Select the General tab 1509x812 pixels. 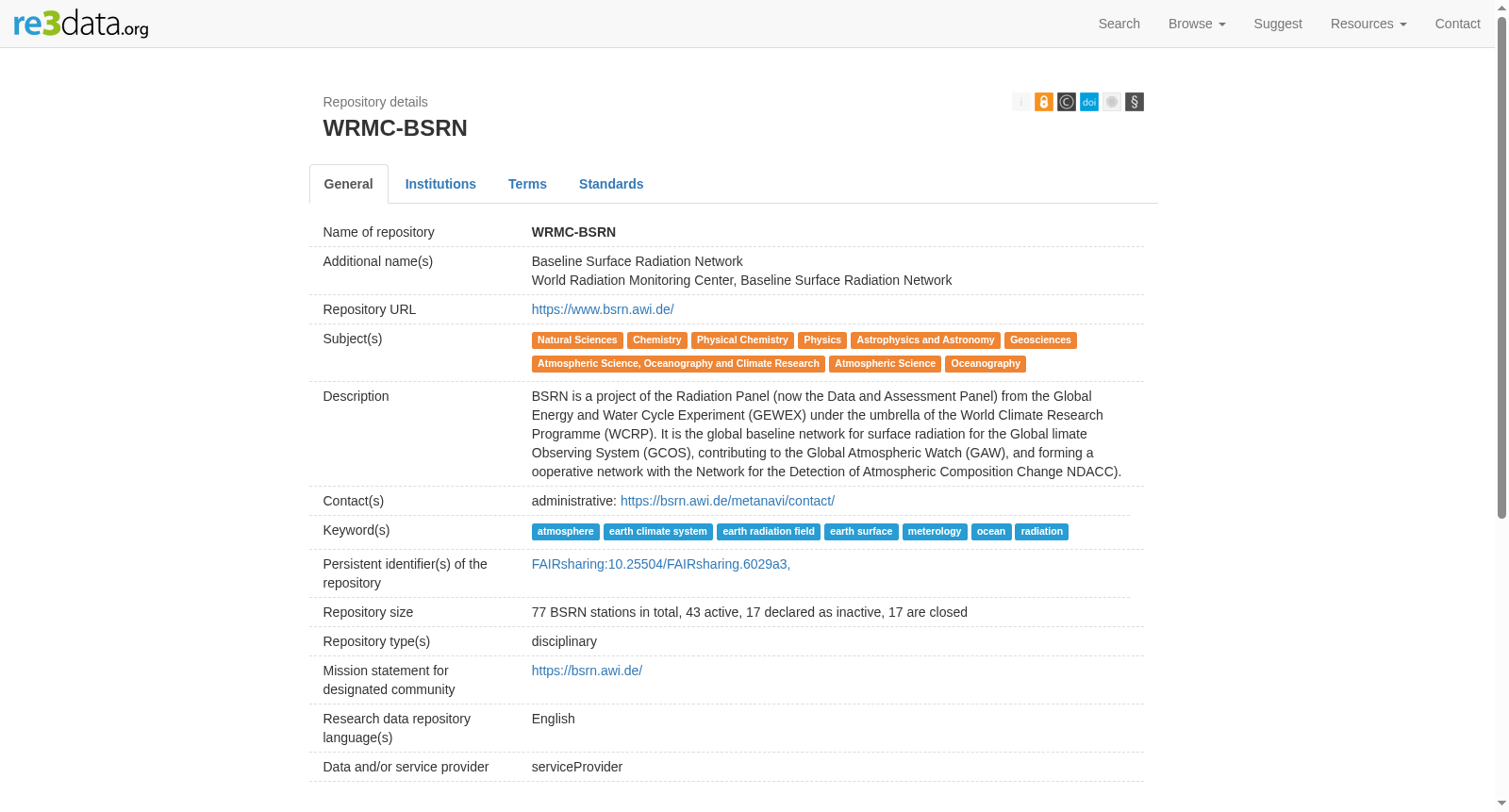[x=349, y=184]
